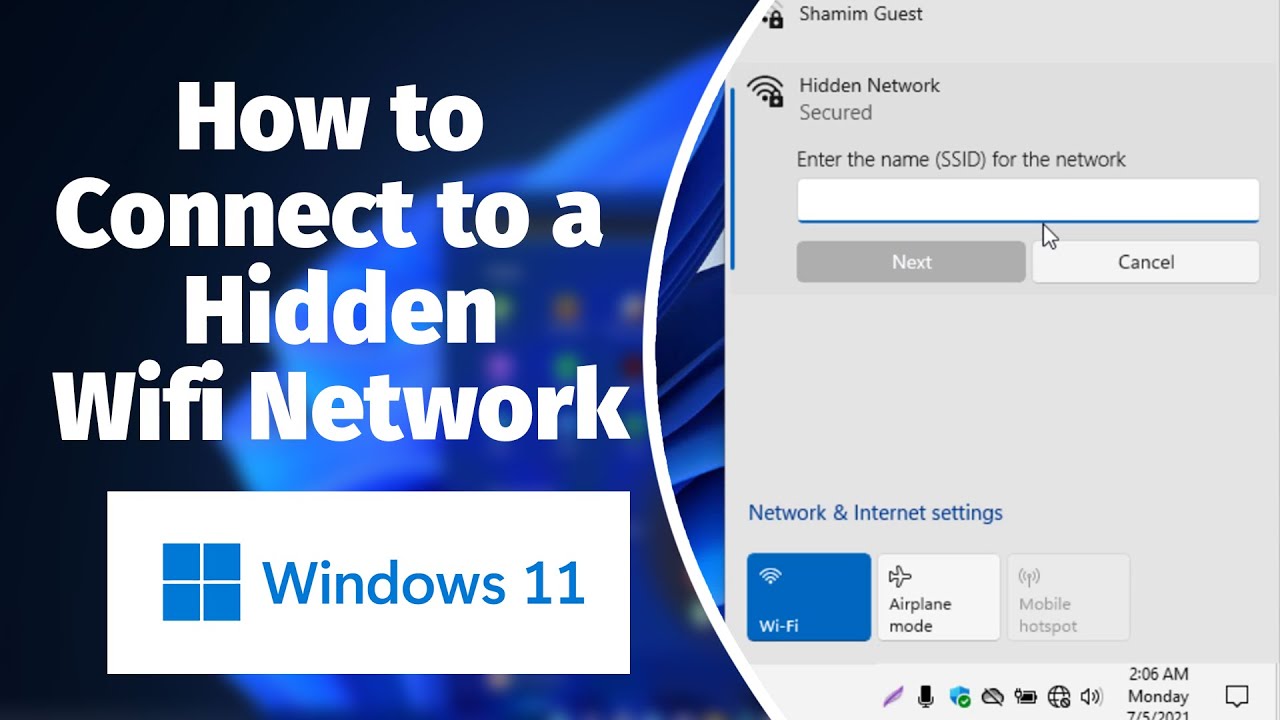
Task: Click the Hidden Network Wi-Fi icon
Action: tap(767, 91)
